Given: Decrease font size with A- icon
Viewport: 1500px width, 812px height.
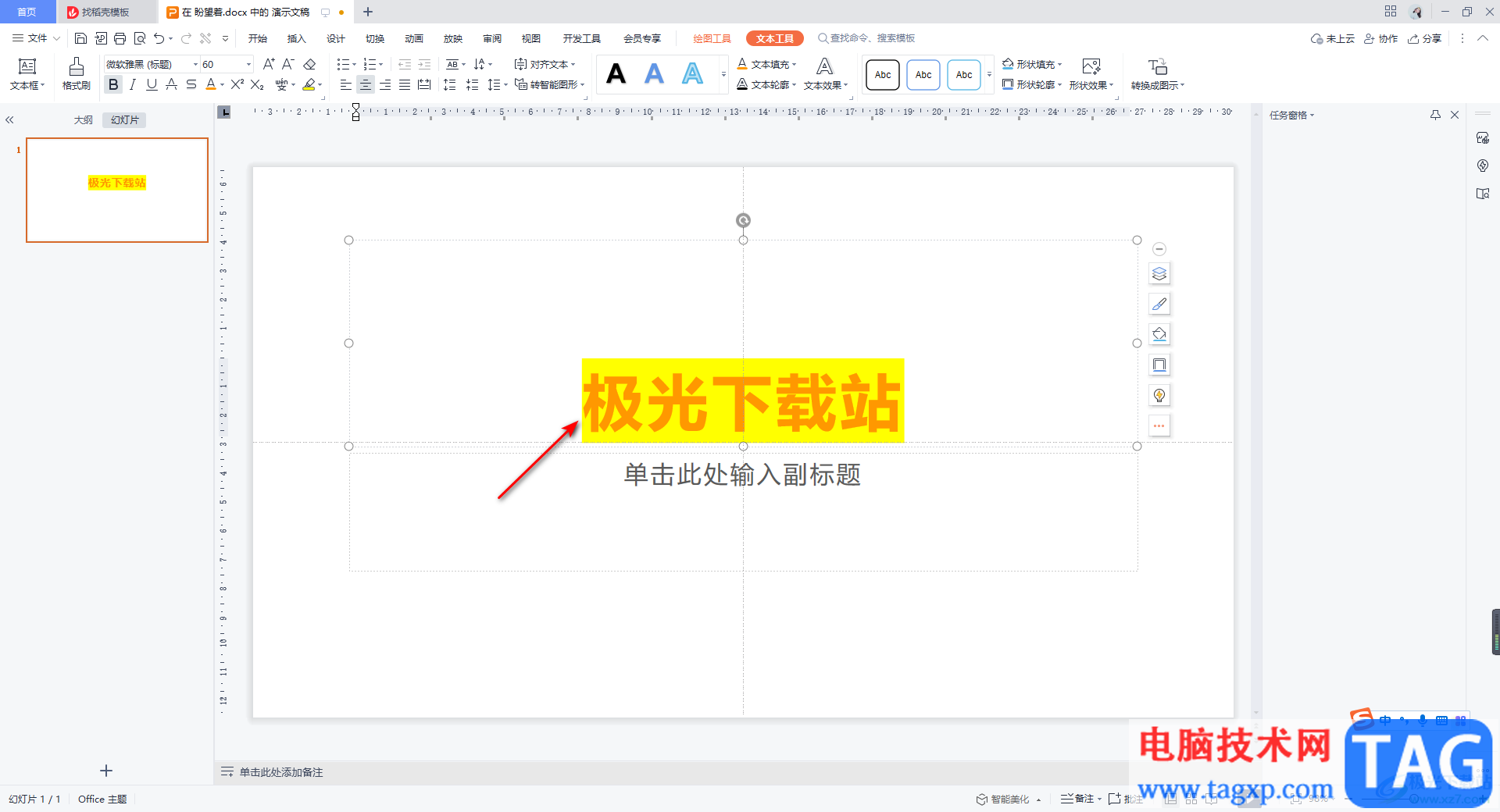Looking at the screenshot, I should click(x=288, y=64).
